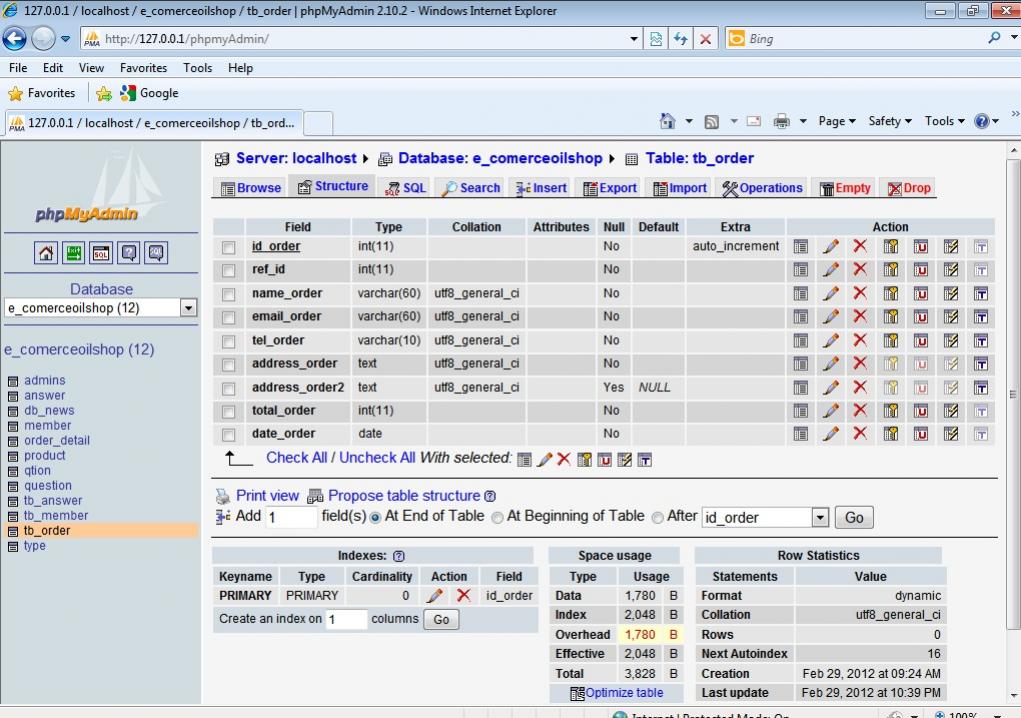This screenshot has height=718, width=1021.
Task: Click the unique icon for email_order
Action: (920, 317)
